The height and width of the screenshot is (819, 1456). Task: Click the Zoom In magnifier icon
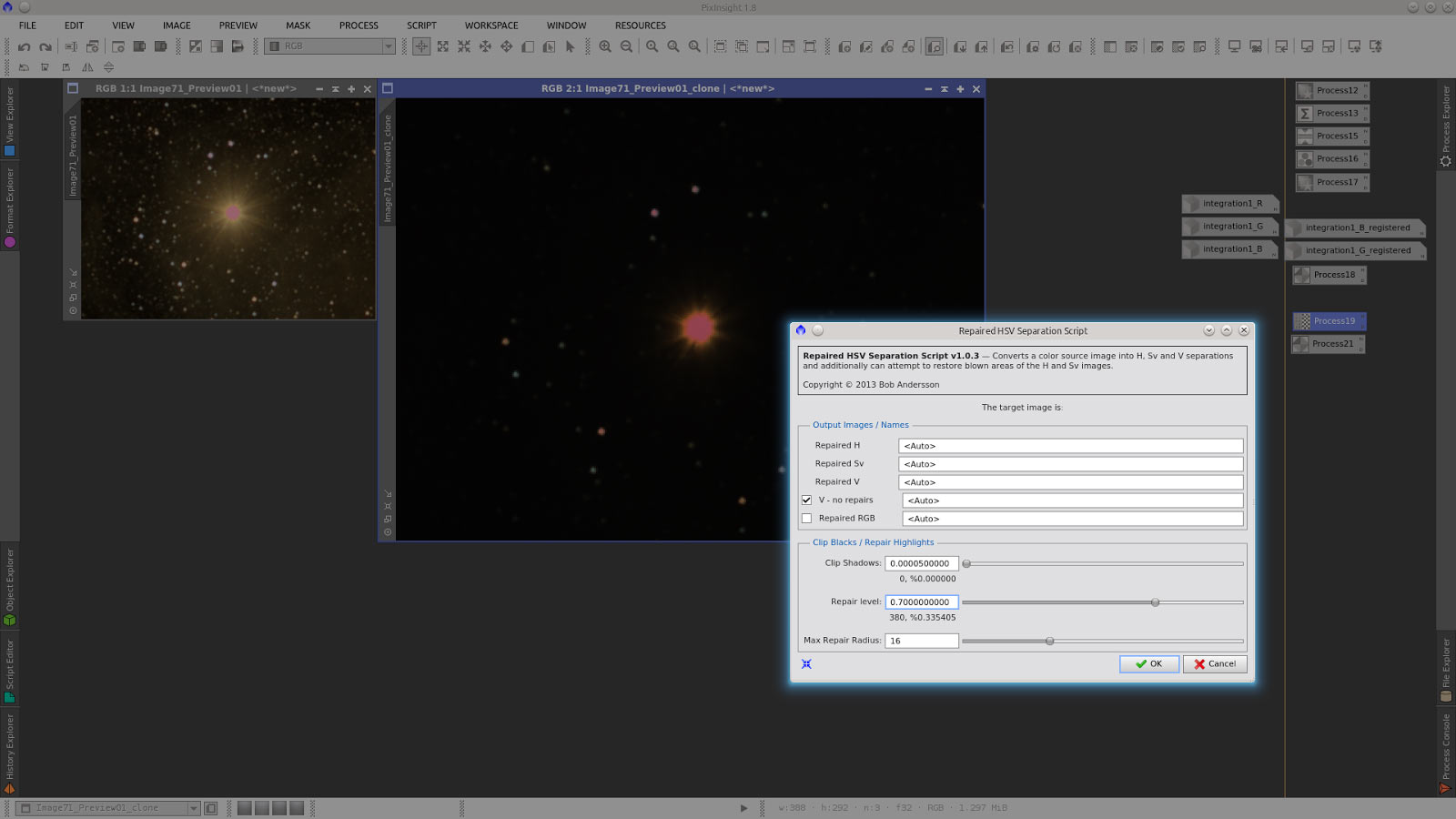[605, 46]
